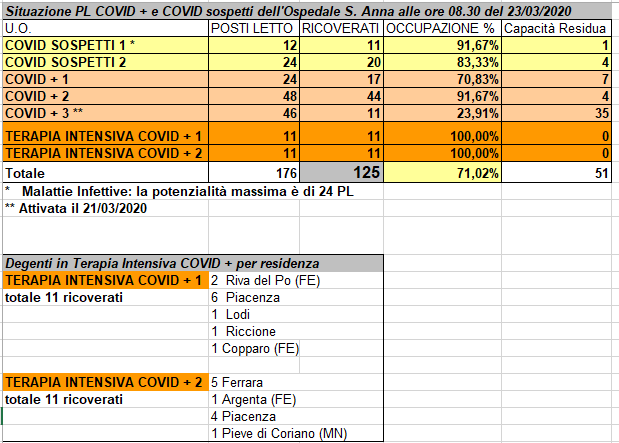The width and height of the screenshot is (619, 443).
Task: Select the Copparo (FE) residence cell
Action: point(255,348)
